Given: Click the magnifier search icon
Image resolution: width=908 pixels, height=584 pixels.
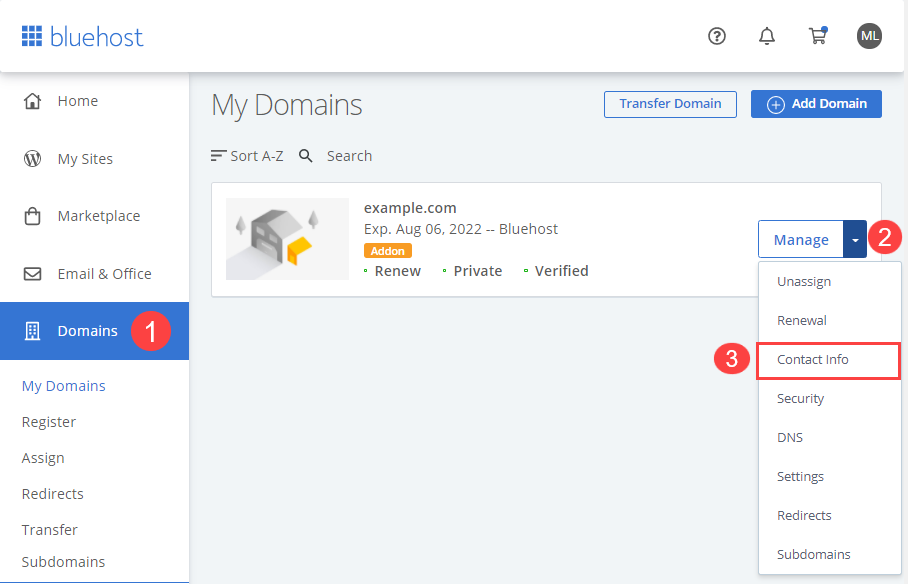Looking at the screenshot, I should [306, 156].
